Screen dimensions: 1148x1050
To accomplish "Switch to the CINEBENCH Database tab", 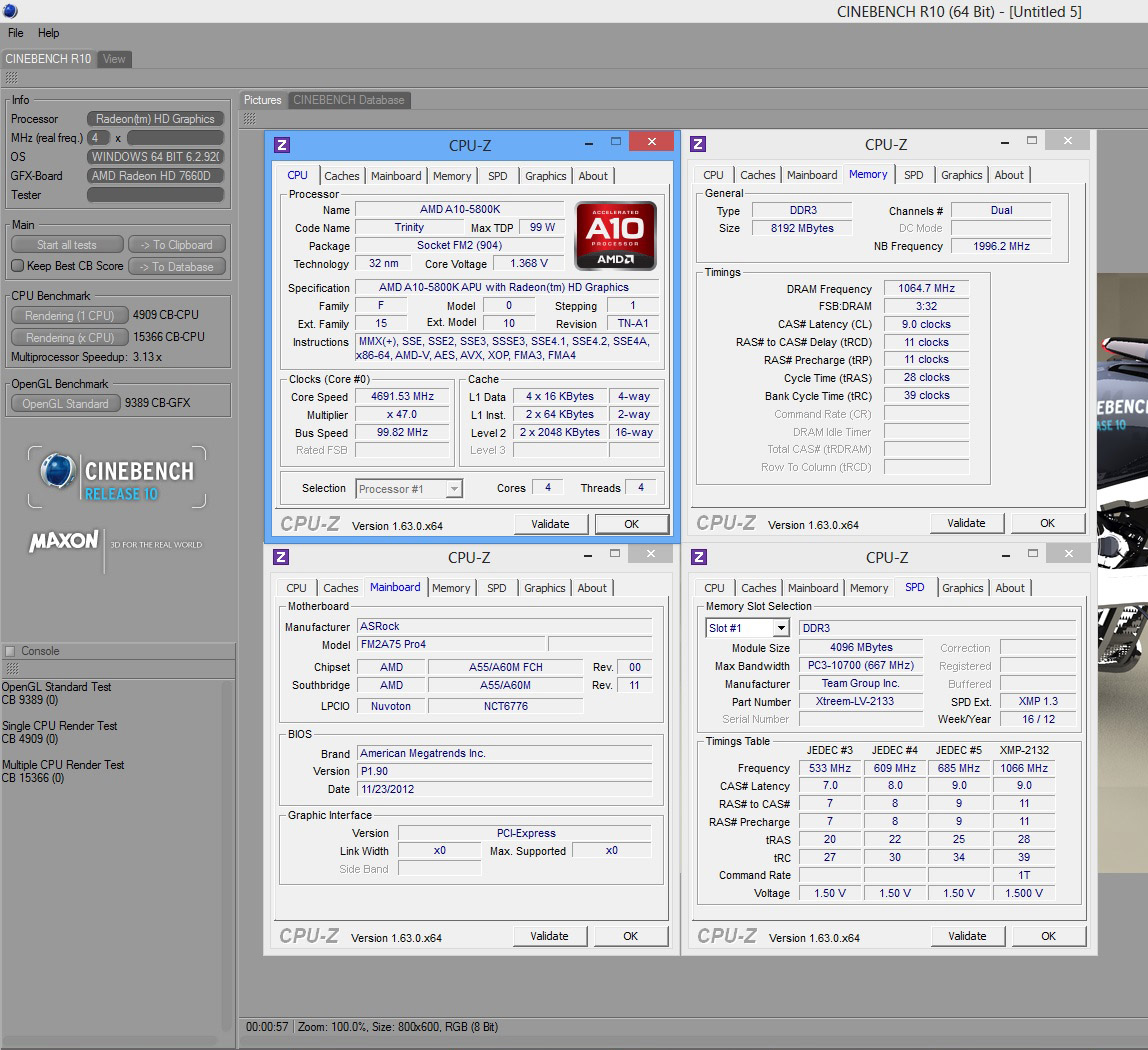I will point(348,100).
